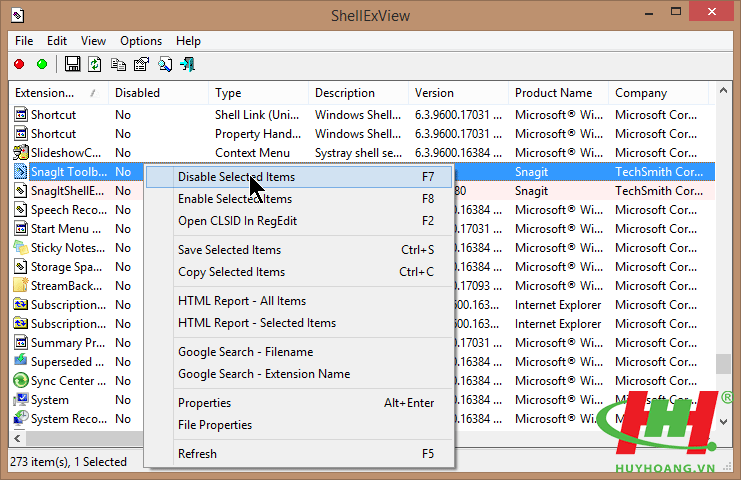Screen dimensions: 741x480
Task: Sort by the Description column header
Action: click(358, 93)
